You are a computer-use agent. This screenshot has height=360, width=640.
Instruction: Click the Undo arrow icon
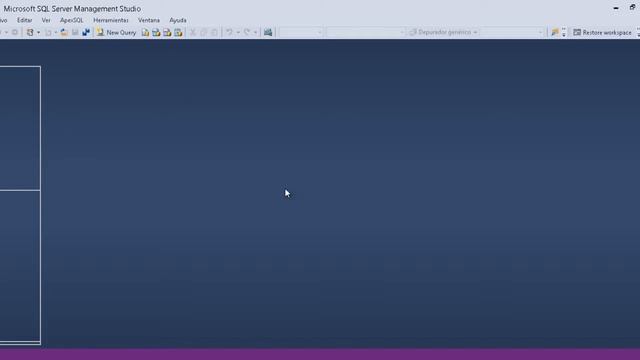click(229, 32)
